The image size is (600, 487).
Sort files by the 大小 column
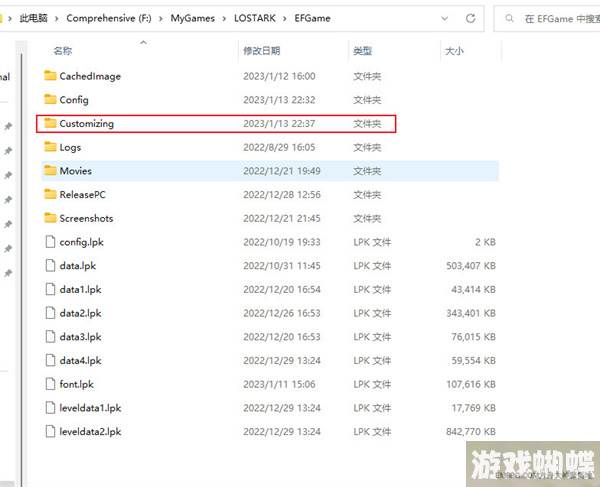(454, 51)
